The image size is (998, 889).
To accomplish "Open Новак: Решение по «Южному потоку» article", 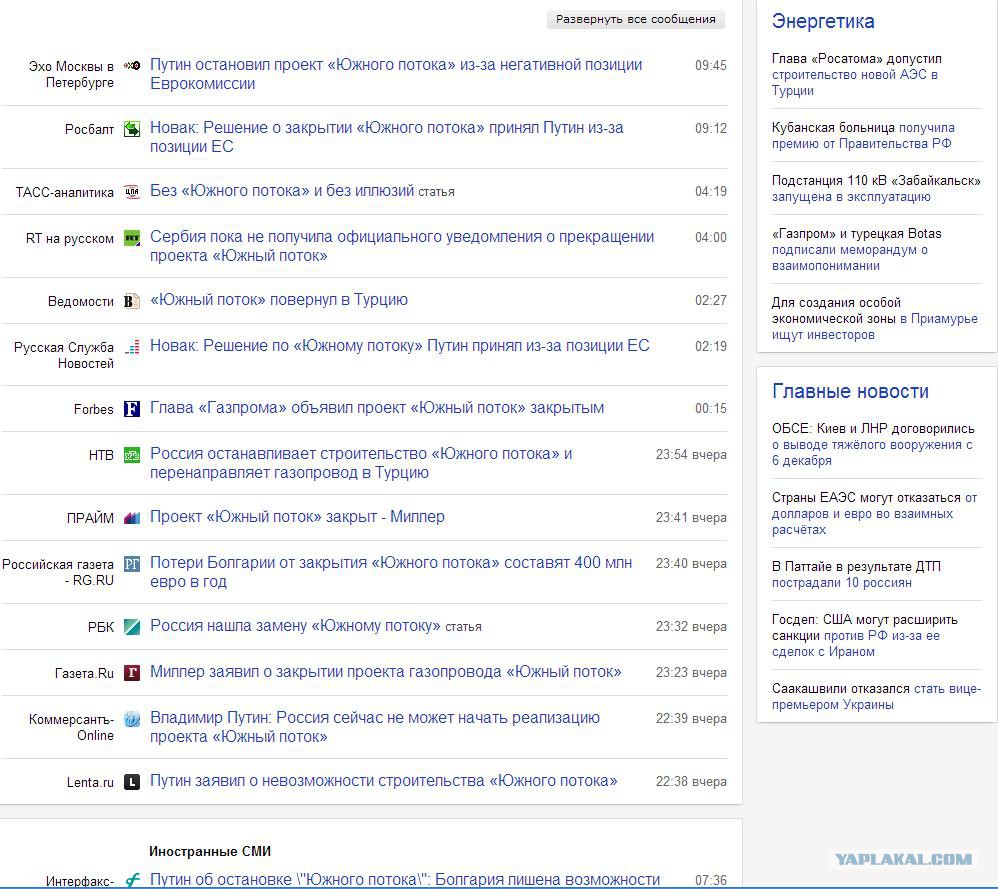I will tap(400, 346).
